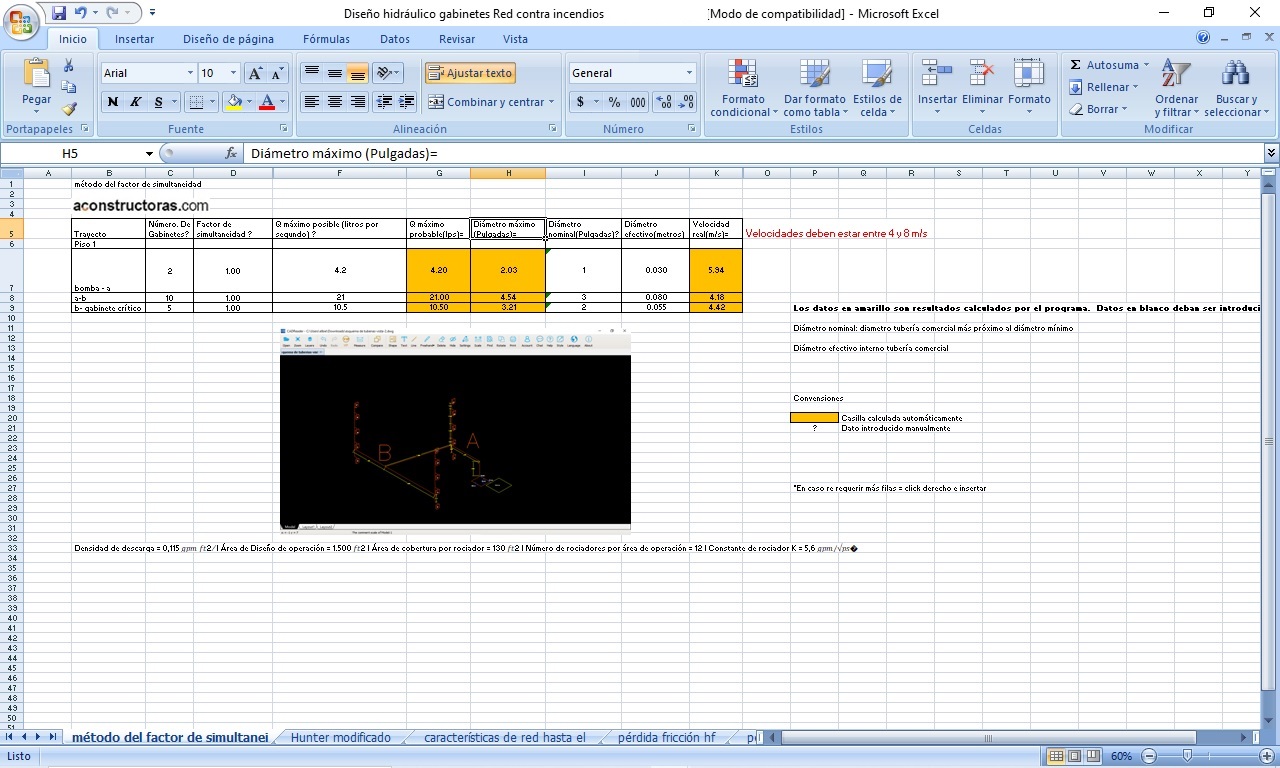Viewport: 1280px width, 768px height.
Task: Open the Rellenar fill menu
Action: pos(1104,87)
